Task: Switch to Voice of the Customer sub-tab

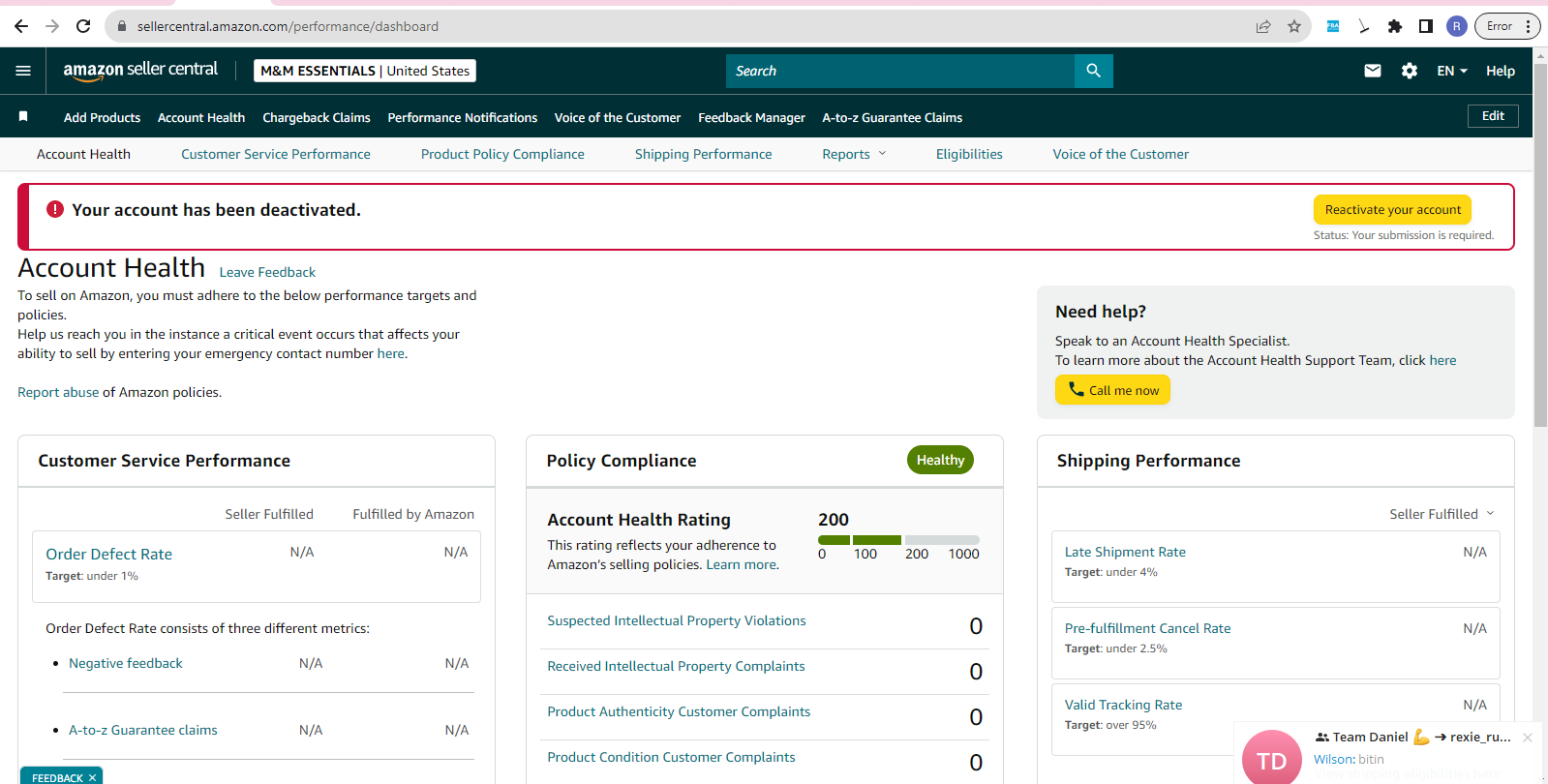Action: pos(1121,154)
